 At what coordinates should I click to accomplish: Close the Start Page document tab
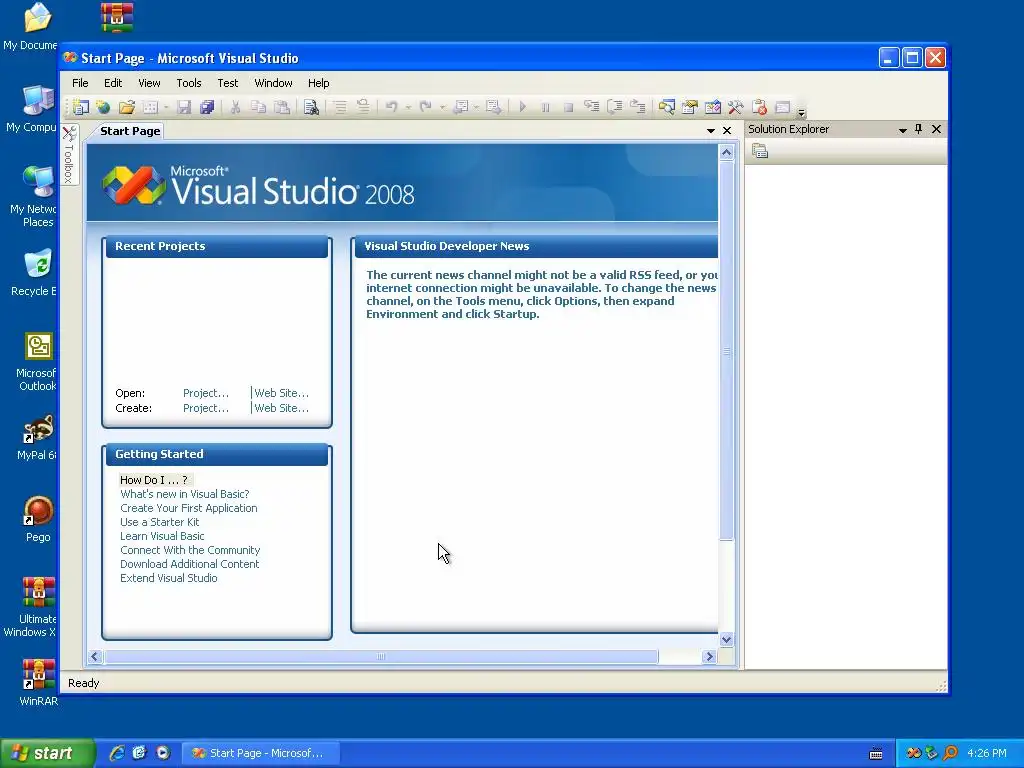coord(727,131)
